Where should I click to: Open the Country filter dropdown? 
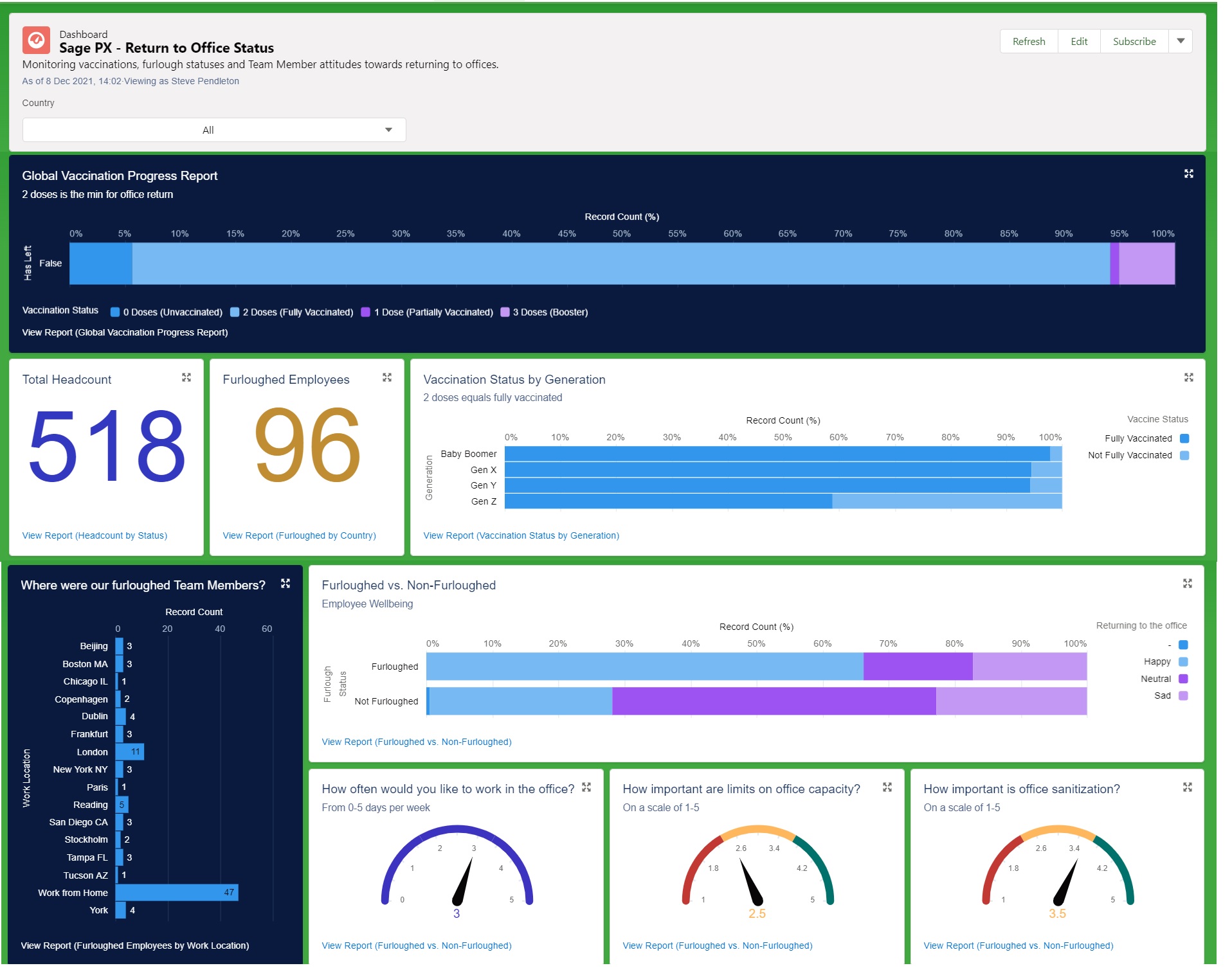point(213,130)
